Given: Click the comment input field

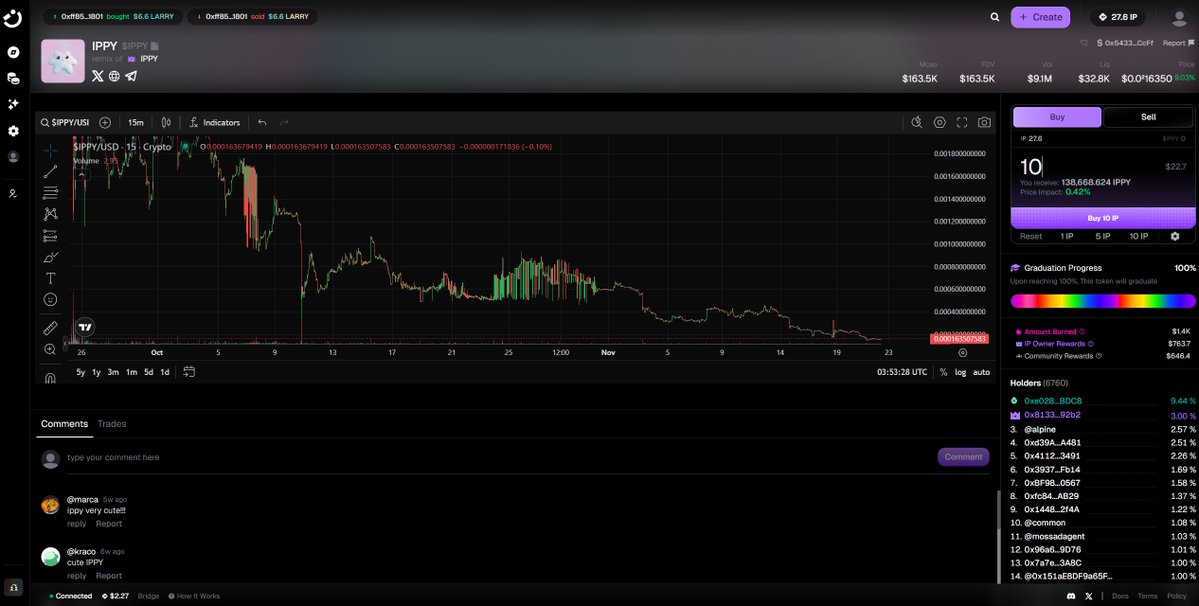Looking at the screenshot, I should (300, 457).
